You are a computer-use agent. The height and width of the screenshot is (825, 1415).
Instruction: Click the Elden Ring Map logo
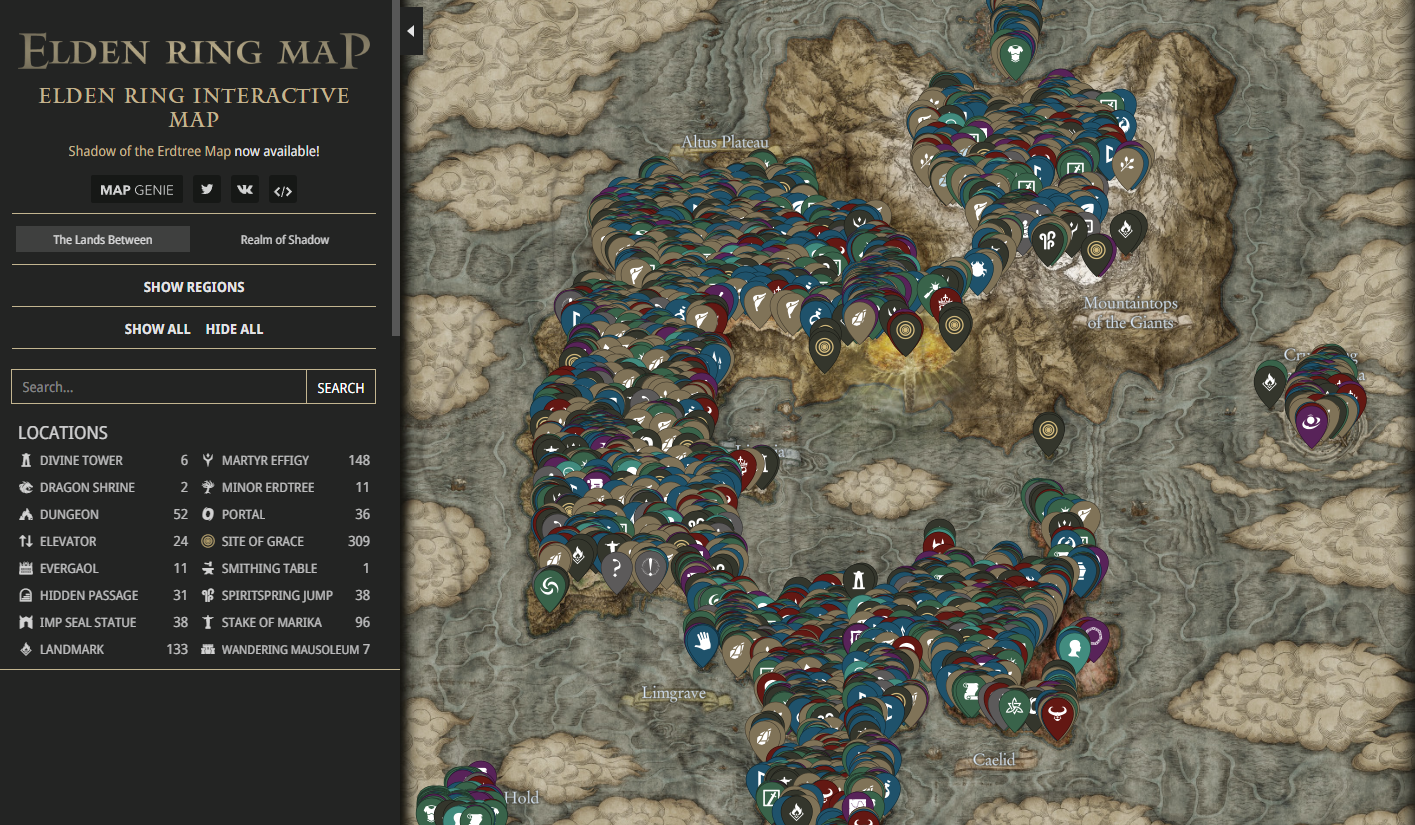pos(194,51)
